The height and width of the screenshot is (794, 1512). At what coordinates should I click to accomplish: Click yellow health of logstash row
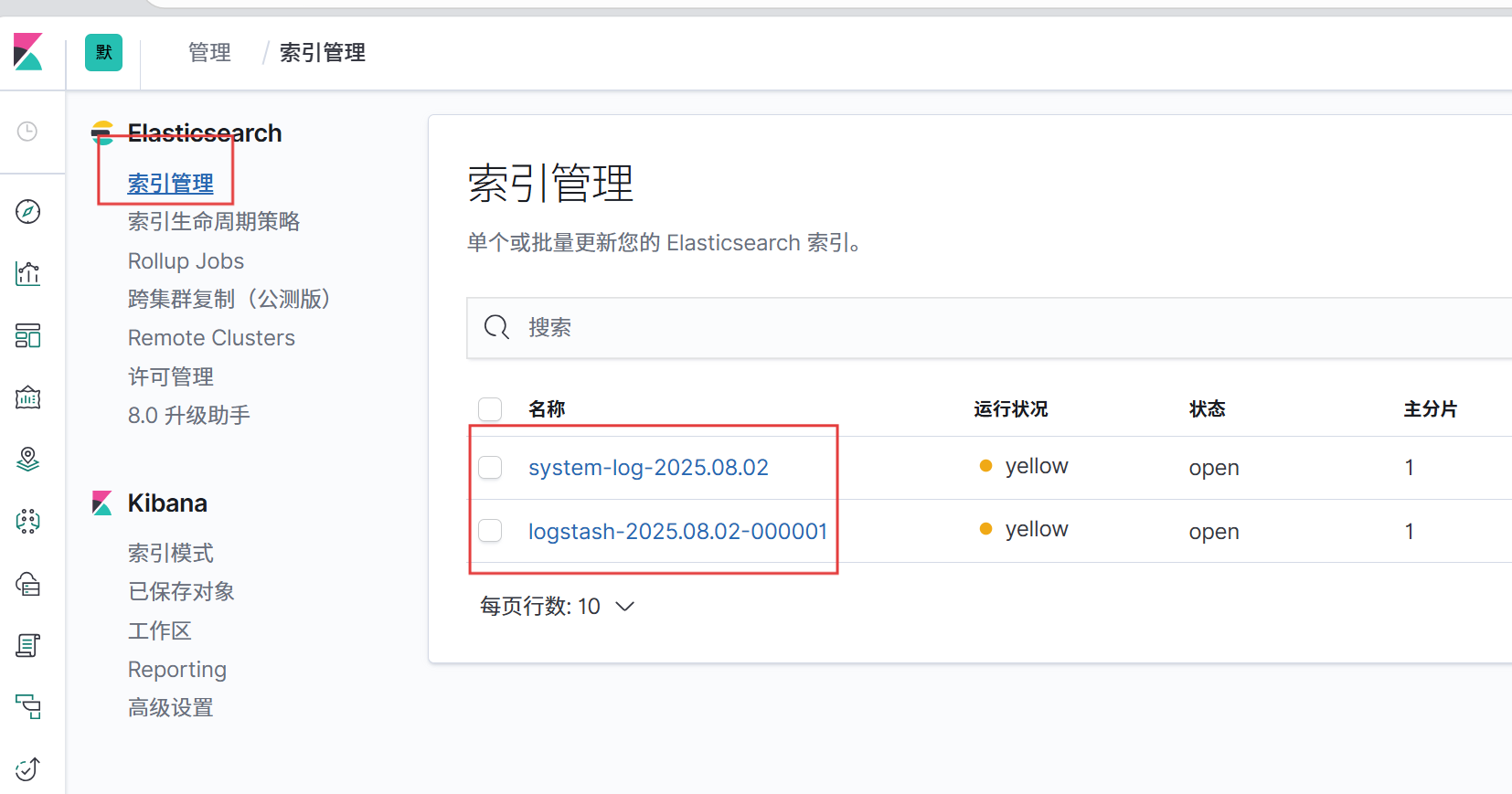click(1024, 529)
